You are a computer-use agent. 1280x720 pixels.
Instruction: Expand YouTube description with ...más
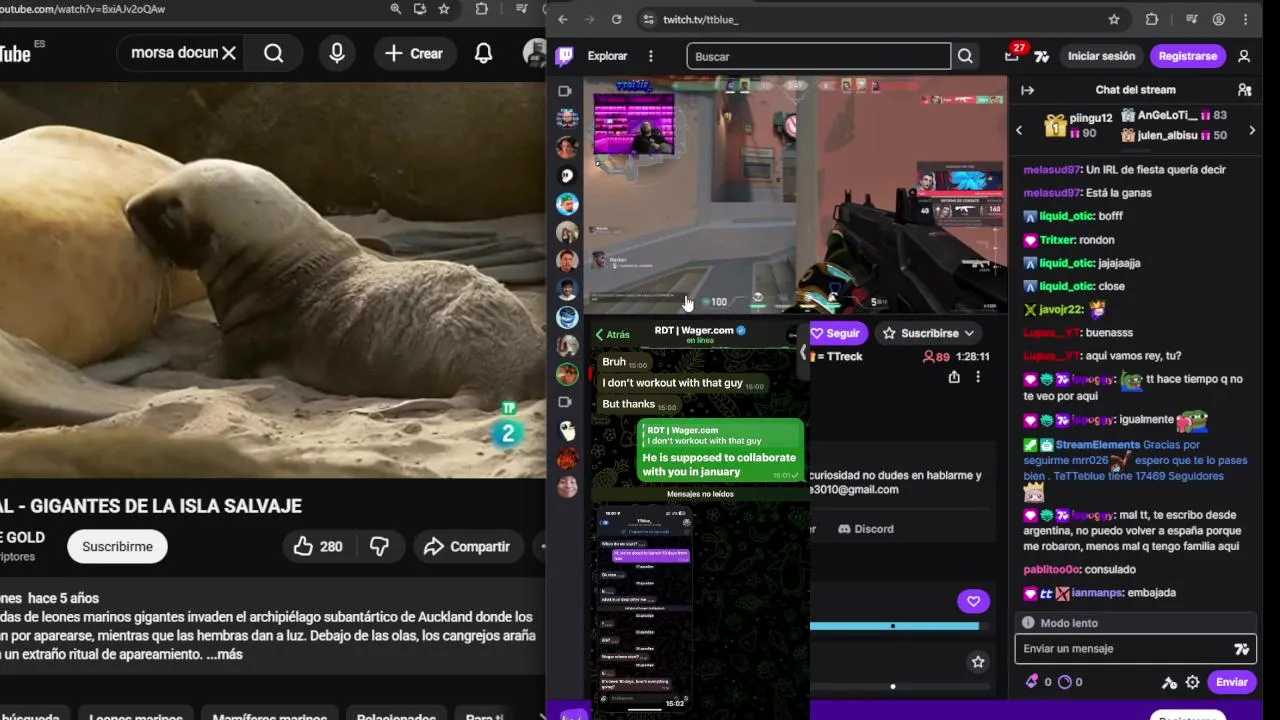(224, 654)
